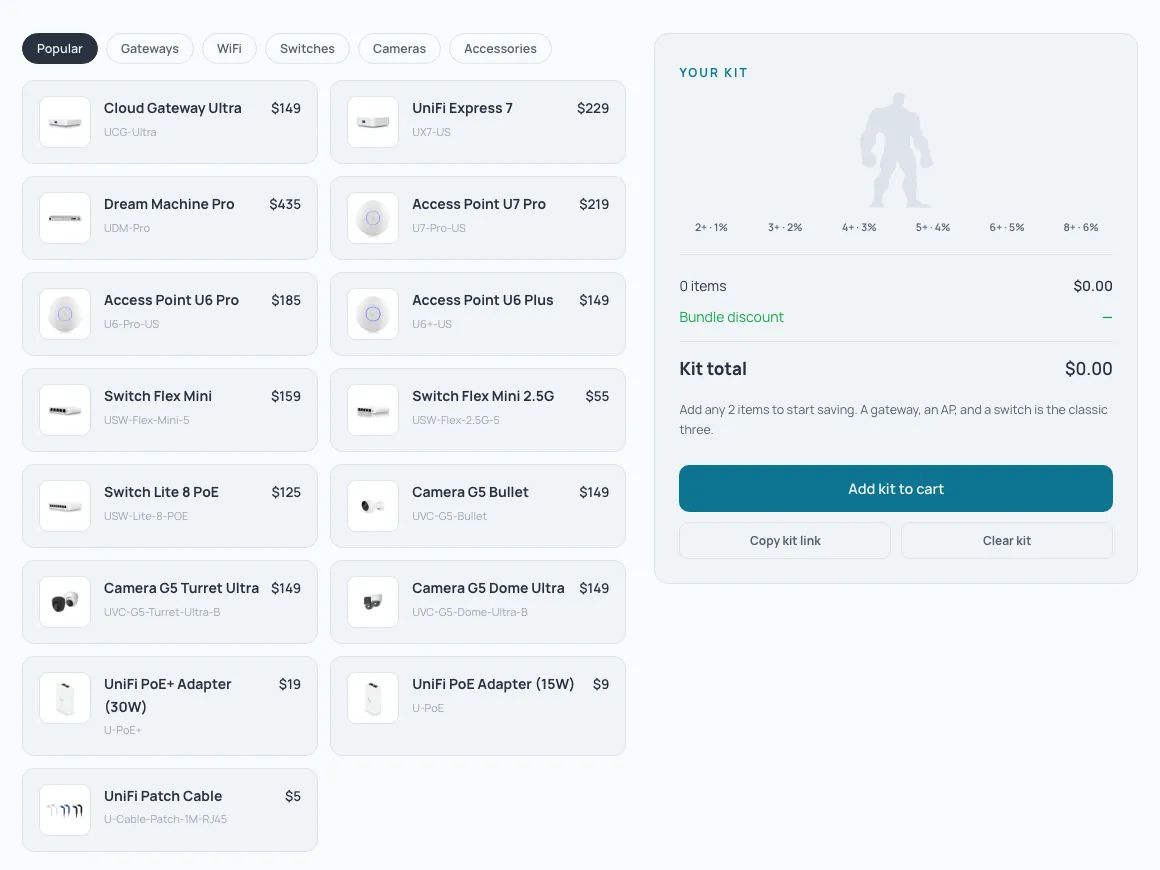This screenshot has width=1160, height=870.
Task: Click the Camera G5 Dome Ultra image
Action: 373,603
